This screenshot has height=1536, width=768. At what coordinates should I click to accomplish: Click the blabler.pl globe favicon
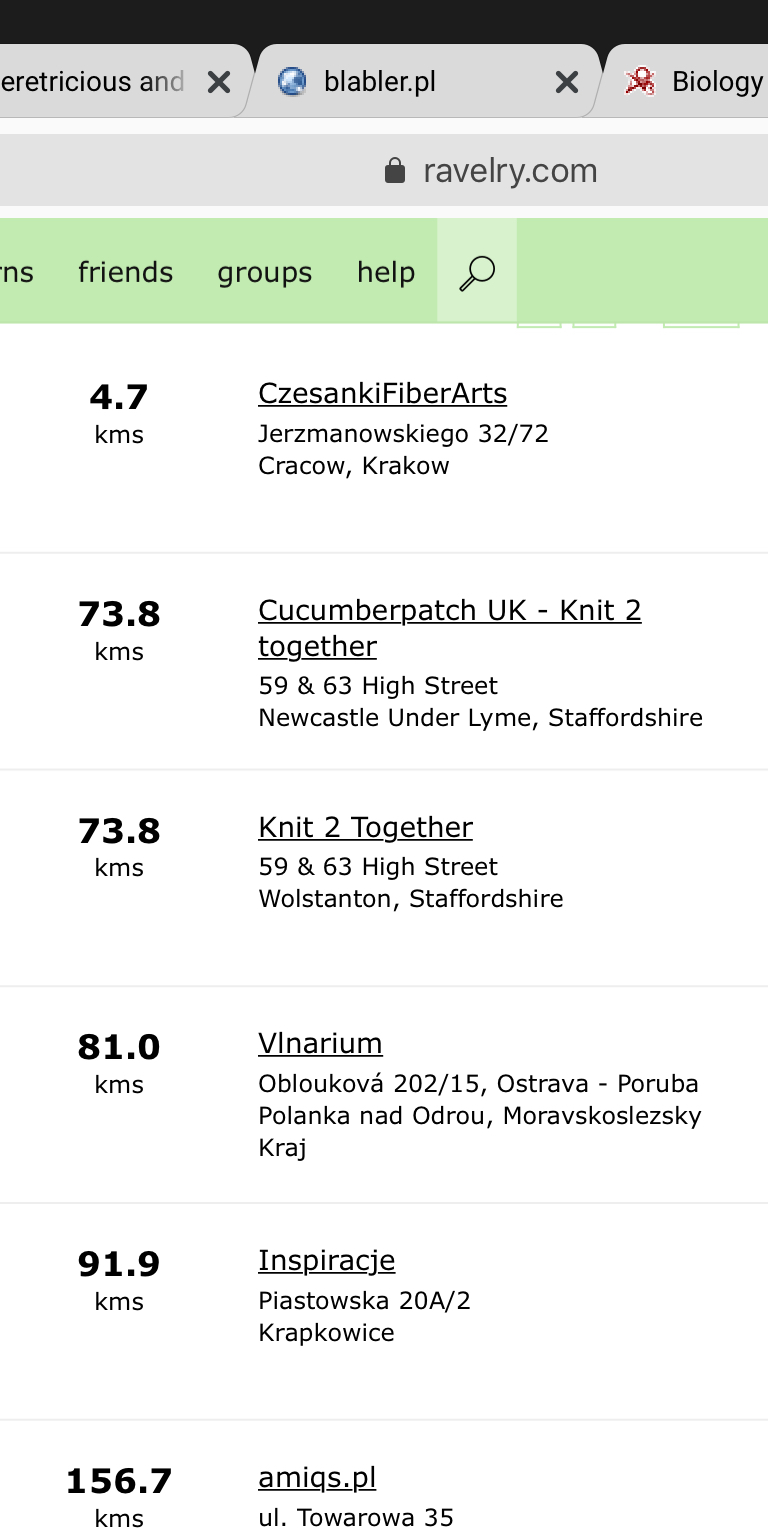coord(292,82)
